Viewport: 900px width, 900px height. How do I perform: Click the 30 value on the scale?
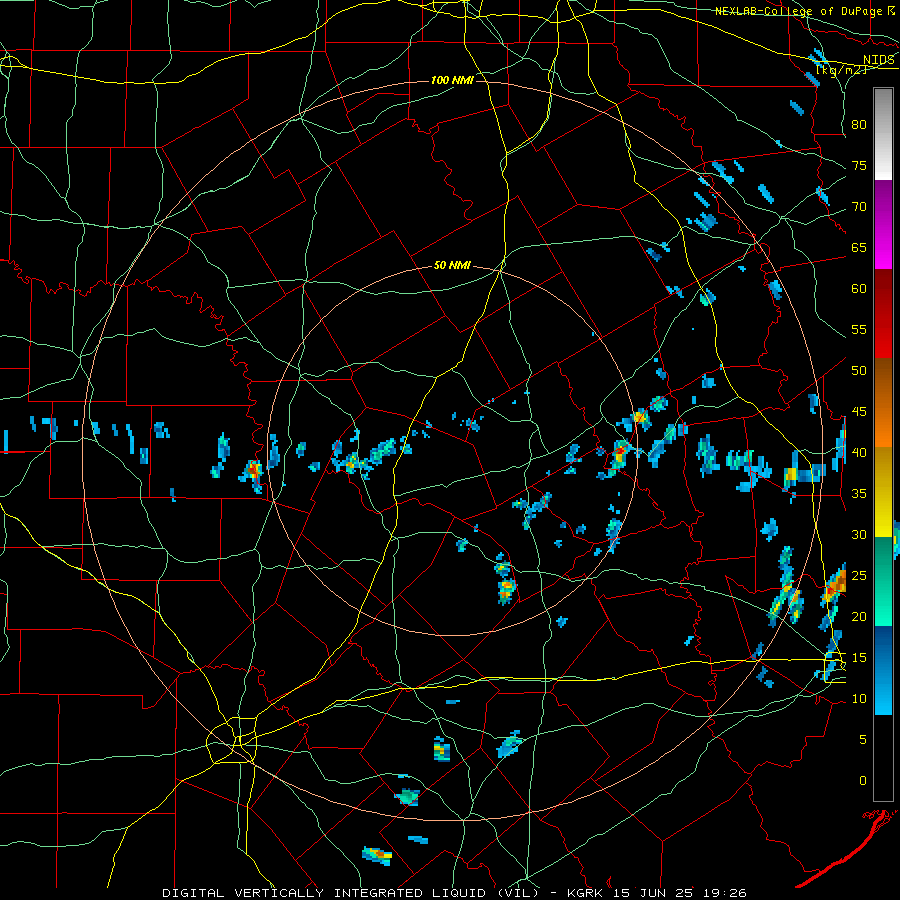[x=859, y=534]
